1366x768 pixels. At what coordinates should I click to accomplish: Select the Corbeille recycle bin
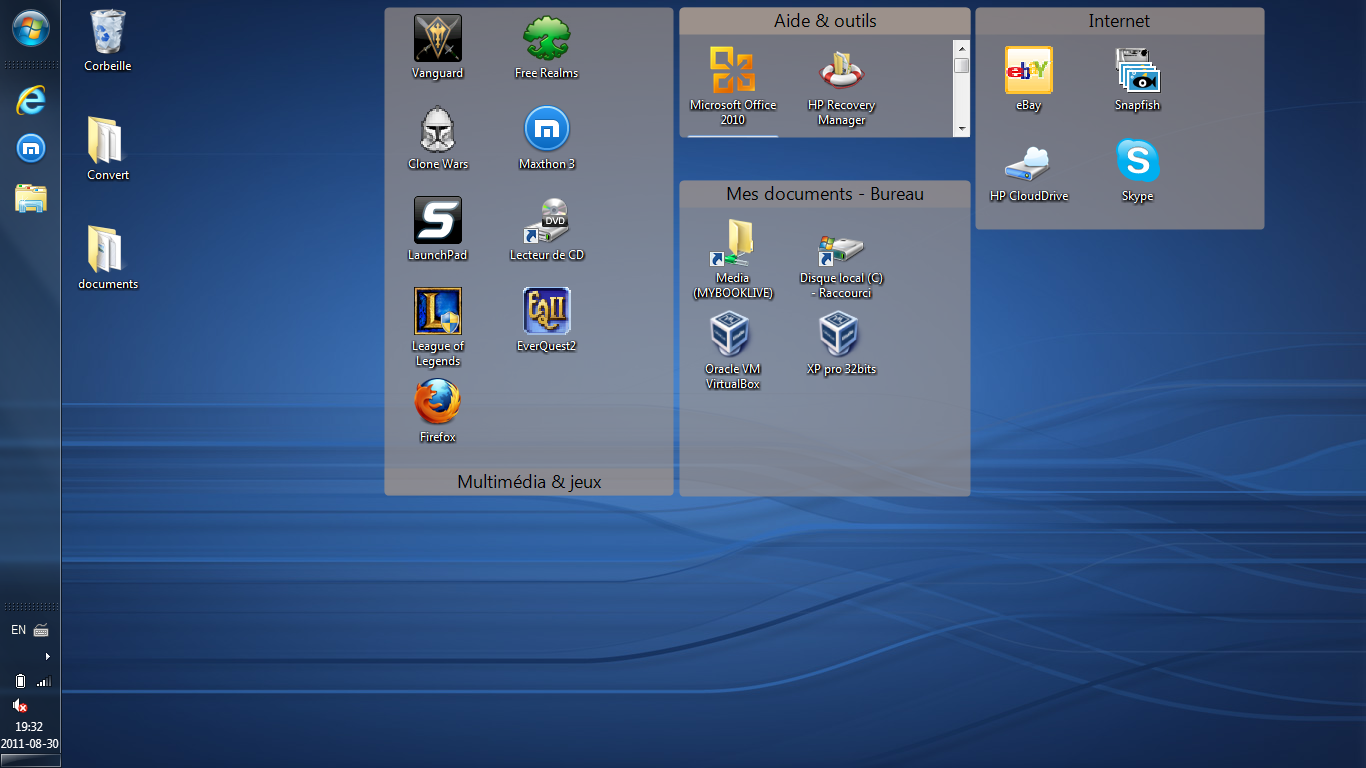[x=108, y=40]
